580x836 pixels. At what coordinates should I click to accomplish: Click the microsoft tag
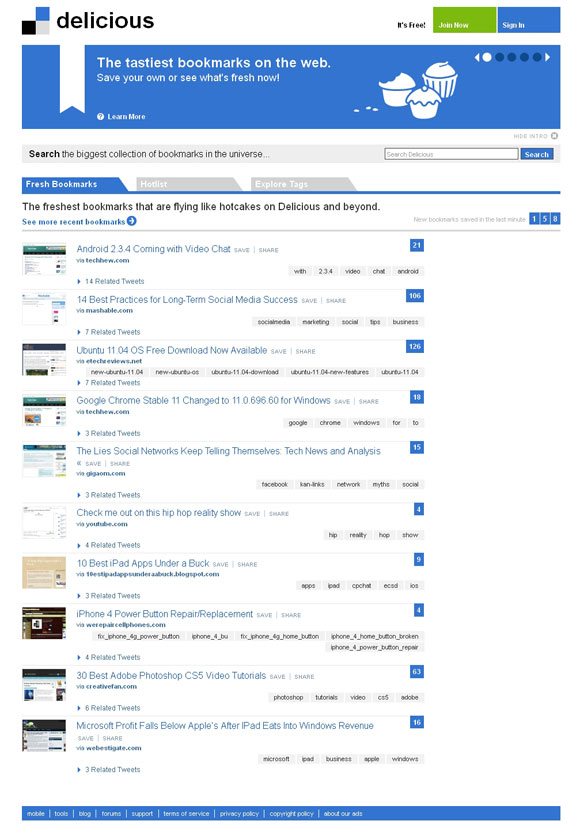[x=276, y=759]
